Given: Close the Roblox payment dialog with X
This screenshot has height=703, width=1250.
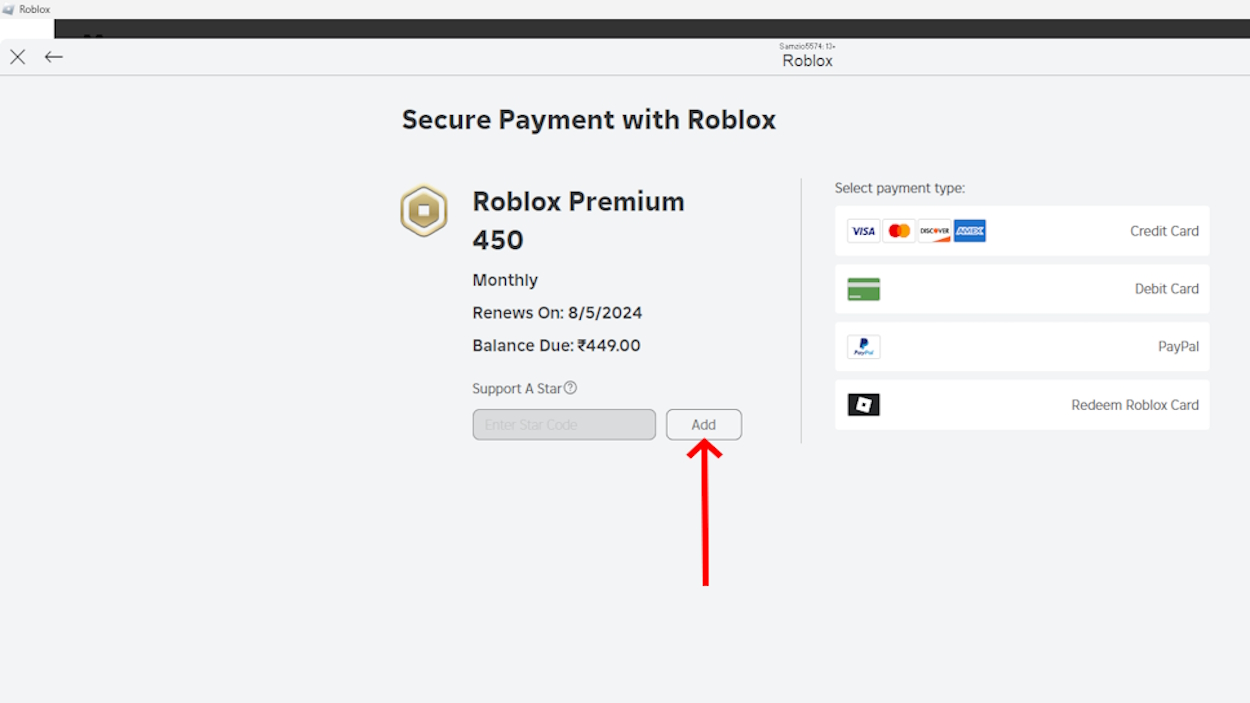Looking at the screenshot, I should pyautogui.click(x=18, y=57).
